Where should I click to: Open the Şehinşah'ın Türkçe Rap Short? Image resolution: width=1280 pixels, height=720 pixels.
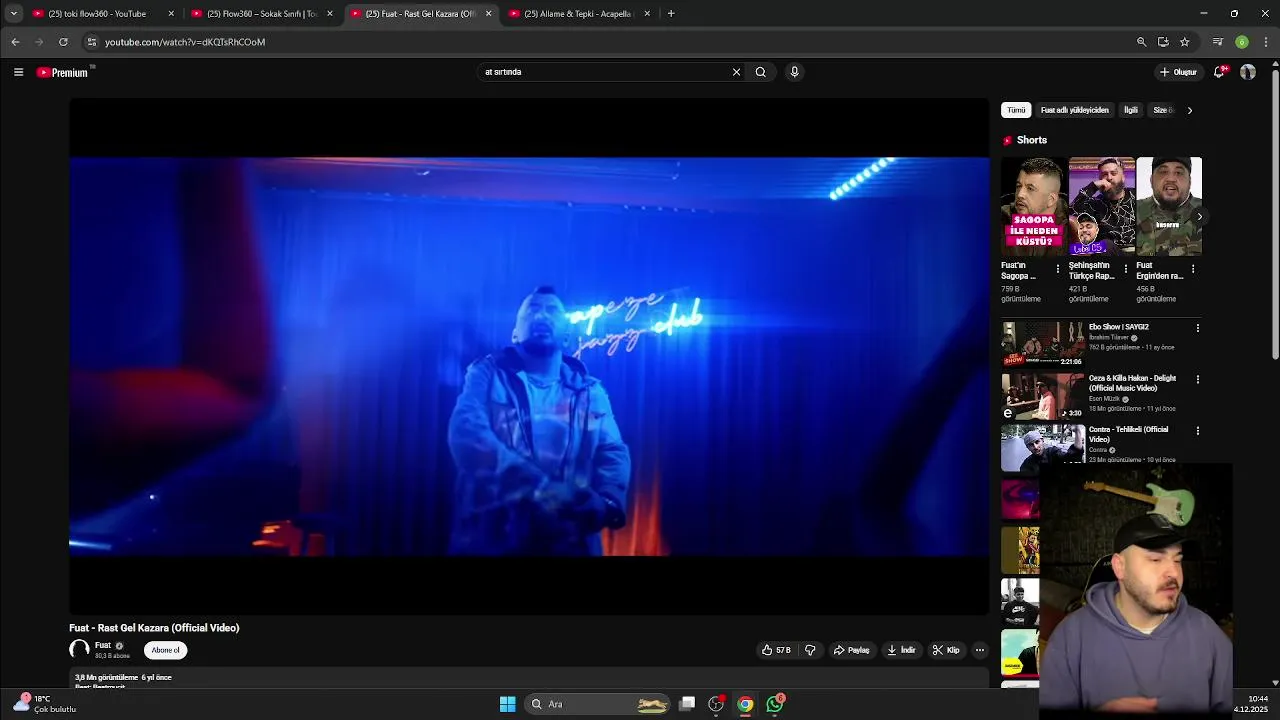(1101, 206)
